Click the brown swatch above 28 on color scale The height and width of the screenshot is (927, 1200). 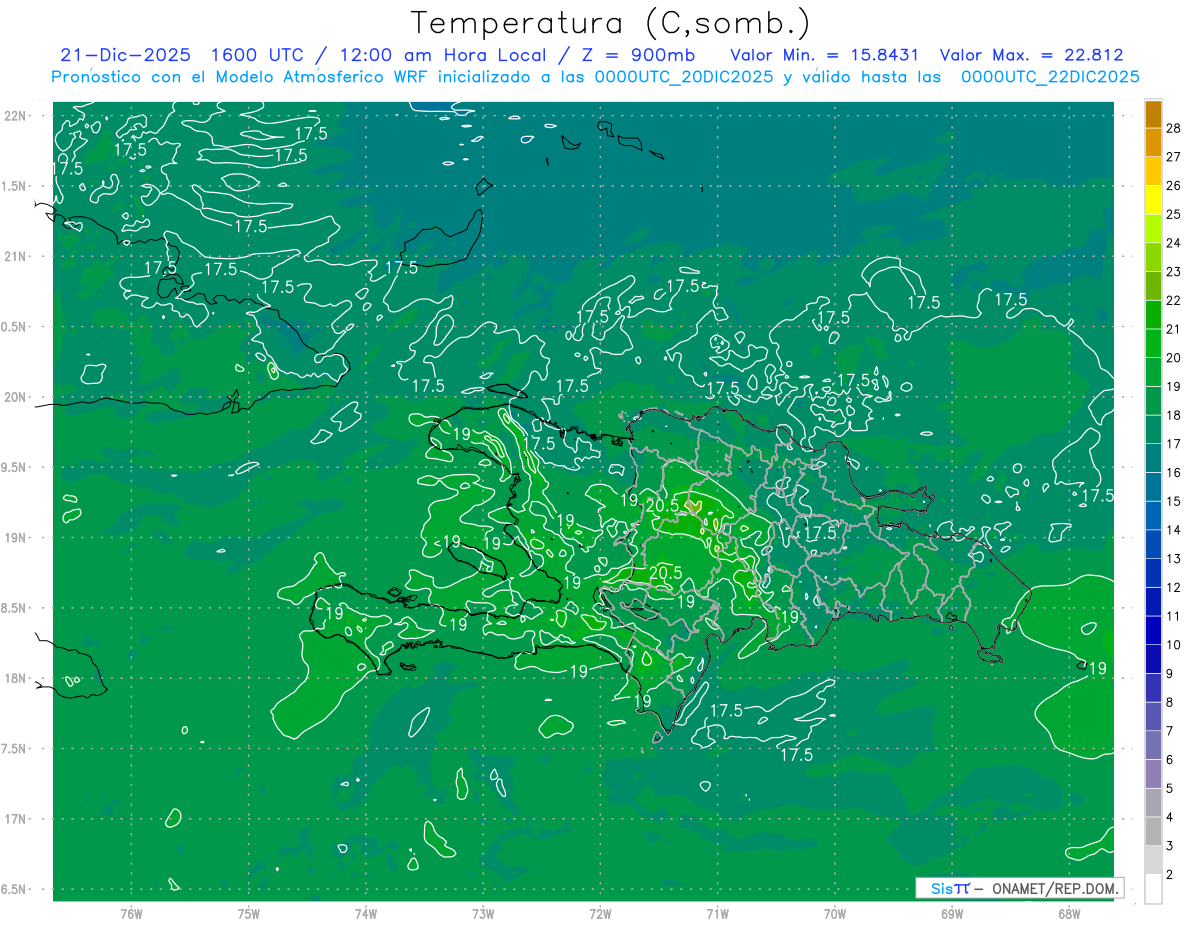click(x=1153, y=114)
